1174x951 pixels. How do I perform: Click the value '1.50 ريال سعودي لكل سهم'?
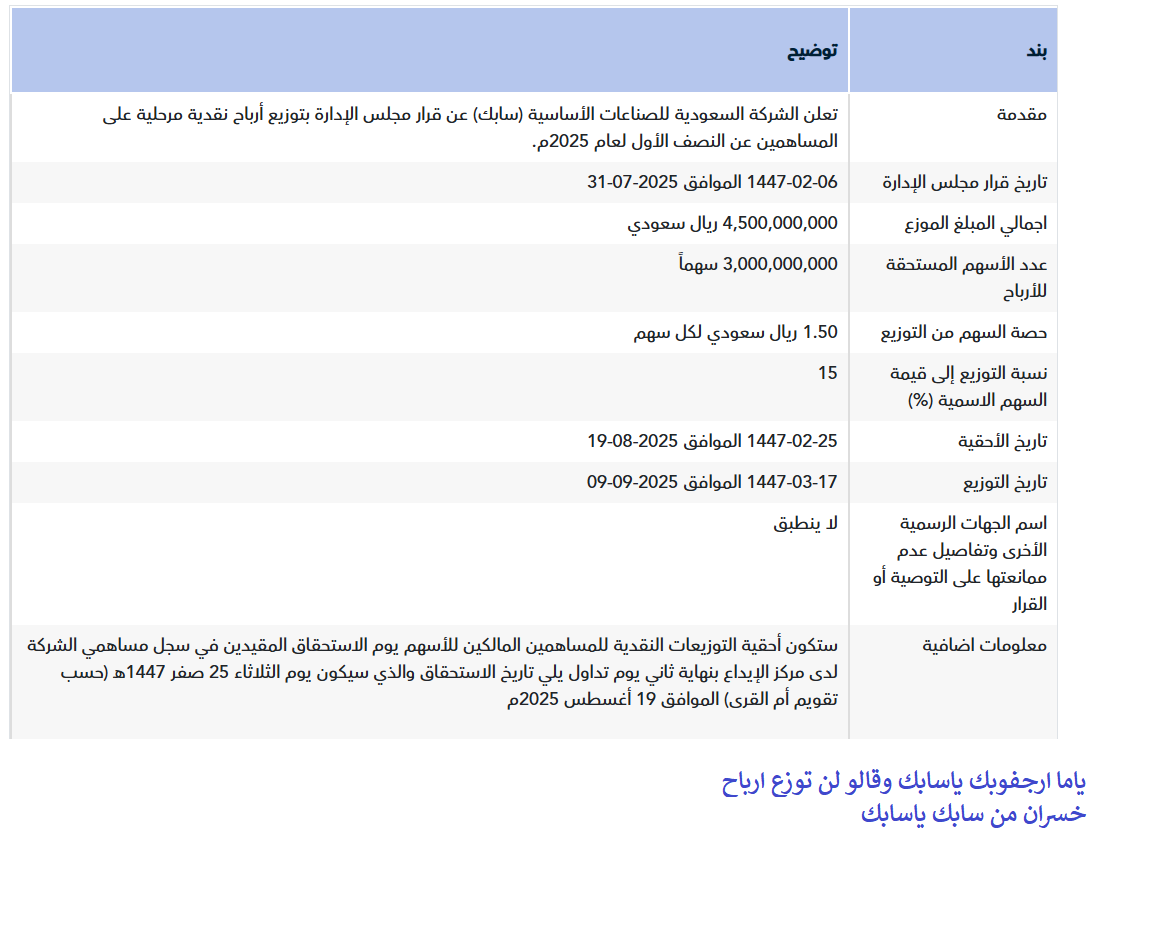tap(735, 332)
